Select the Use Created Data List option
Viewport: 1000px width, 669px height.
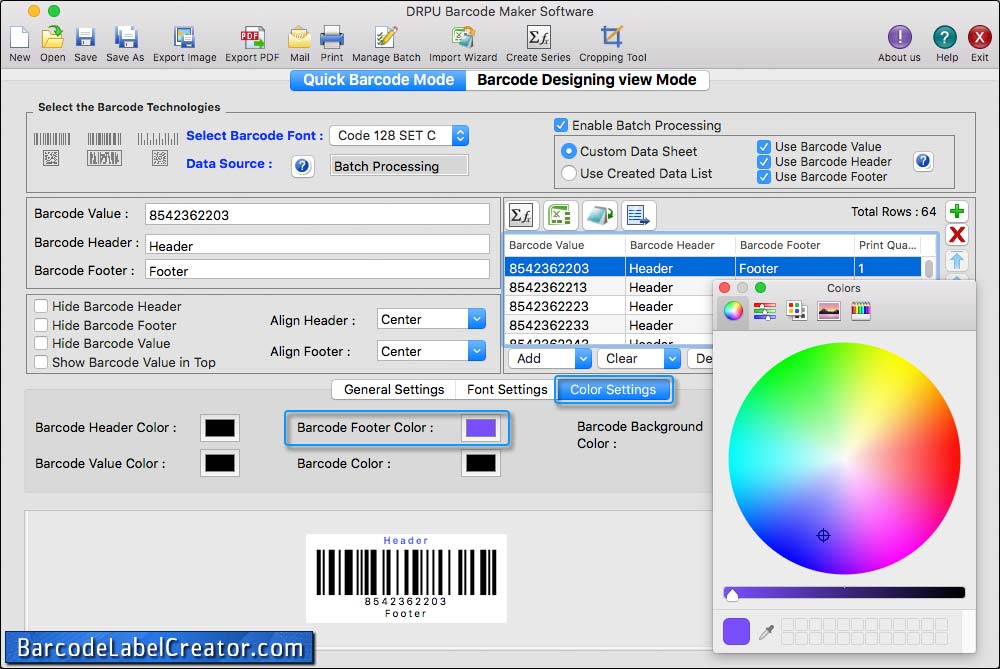pos(568,173)
